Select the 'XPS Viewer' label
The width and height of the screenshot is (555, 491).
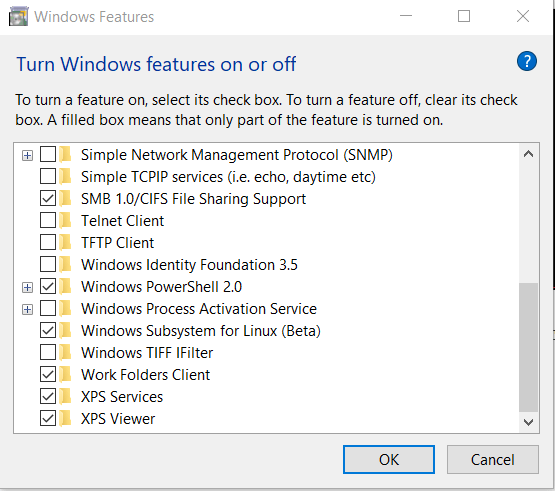pyautogui.click(x=118, y=419)
